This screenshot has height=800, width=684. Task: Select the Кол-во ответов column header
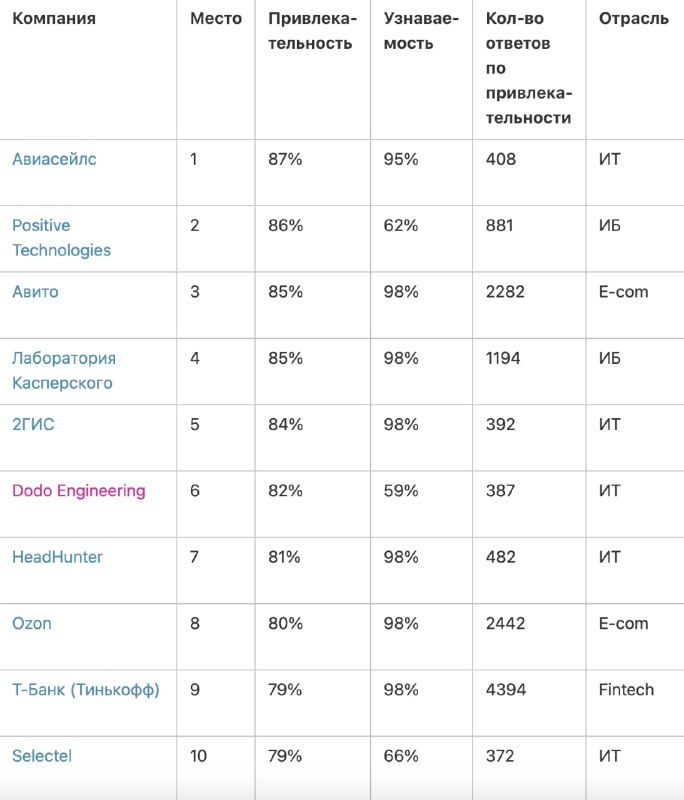point(529,68)
